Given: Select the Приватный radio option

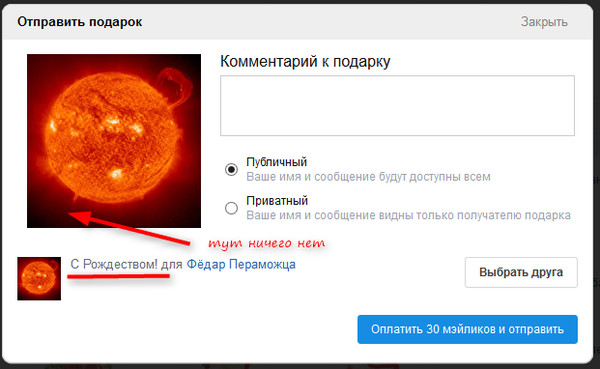Looking at the screenshot, I should coord(231,208).
